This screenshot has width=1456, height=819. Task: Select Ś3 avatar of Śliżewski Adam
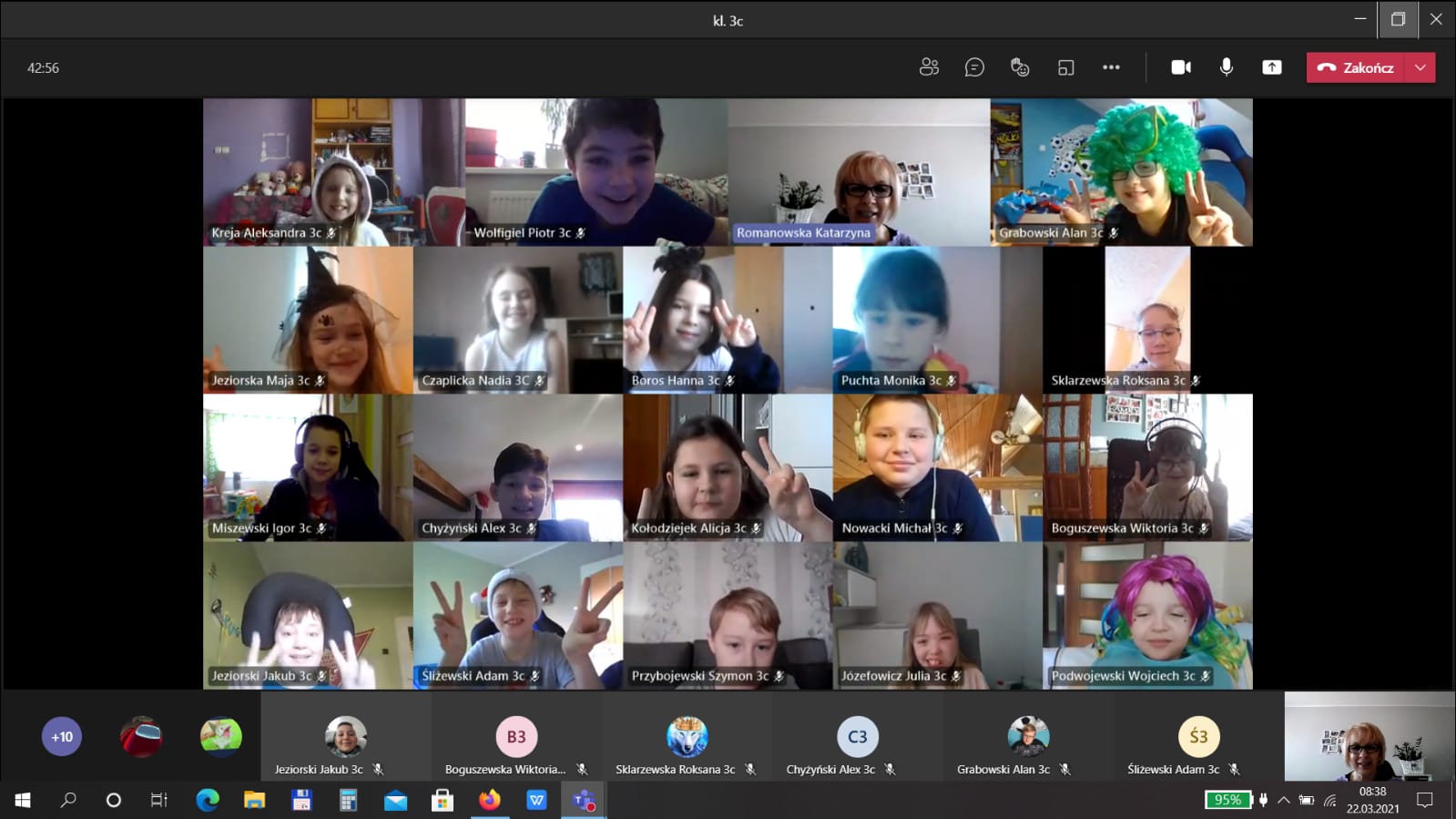pyautogui.click(x=1198, y=736)
